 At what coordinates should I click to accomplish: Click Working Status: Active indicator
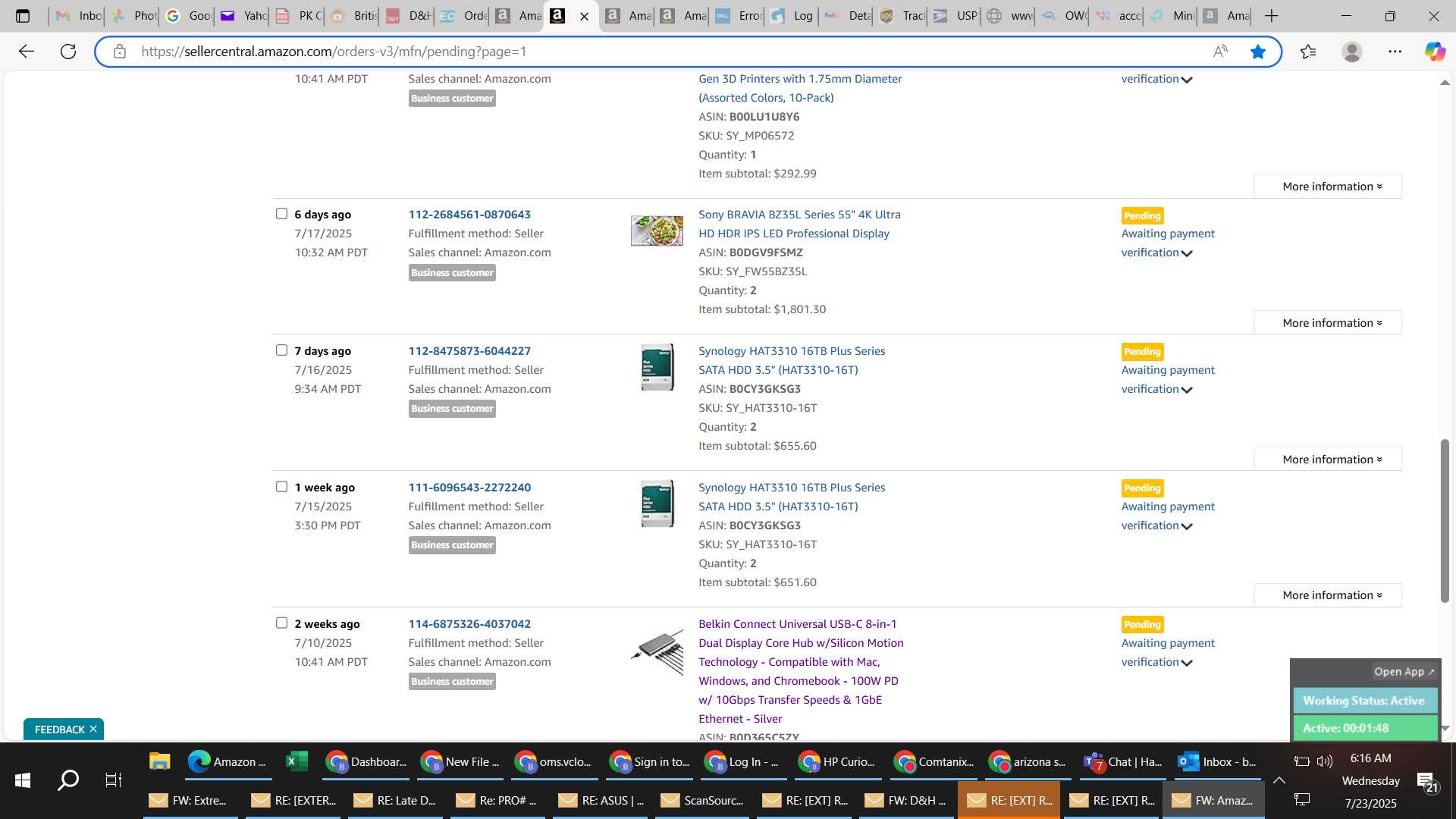[x=1365, y=701]
